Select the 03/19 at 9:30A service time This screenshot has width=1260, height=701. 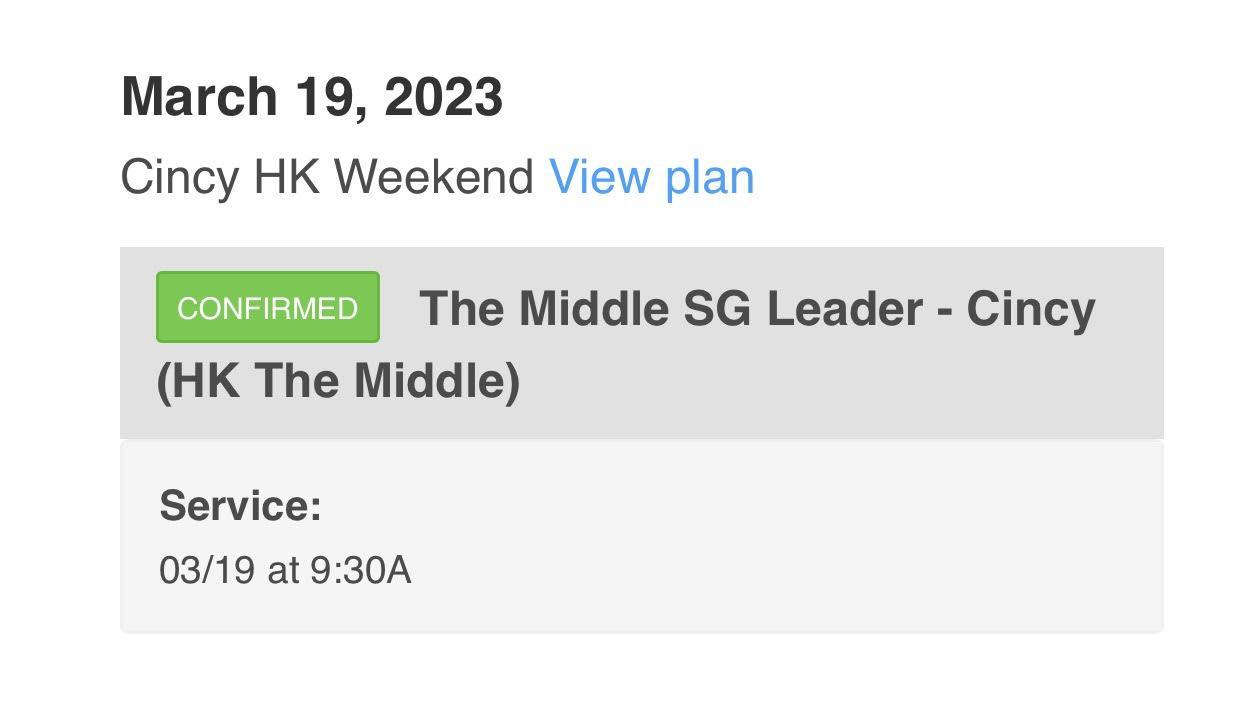pyautogui.click(x=285, y=570)
